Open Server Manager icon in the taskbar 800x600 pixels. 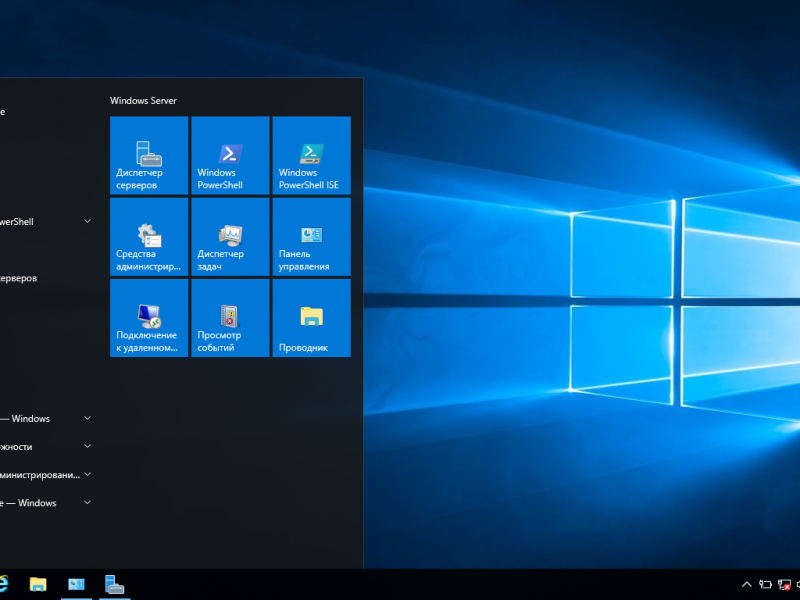coord(114,584)
